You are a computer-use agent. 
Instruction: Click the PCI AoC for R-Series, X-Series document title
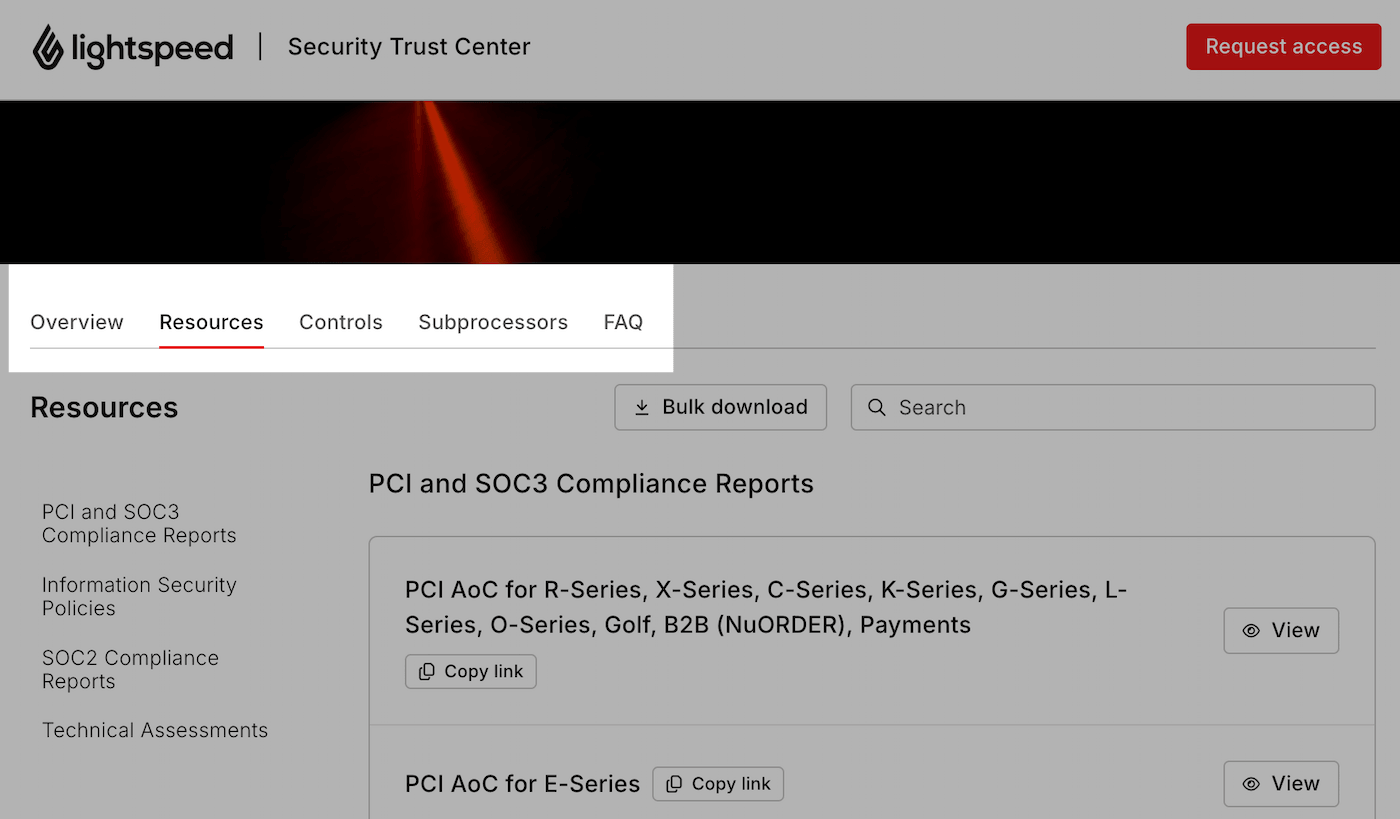(x=766, y=608)
